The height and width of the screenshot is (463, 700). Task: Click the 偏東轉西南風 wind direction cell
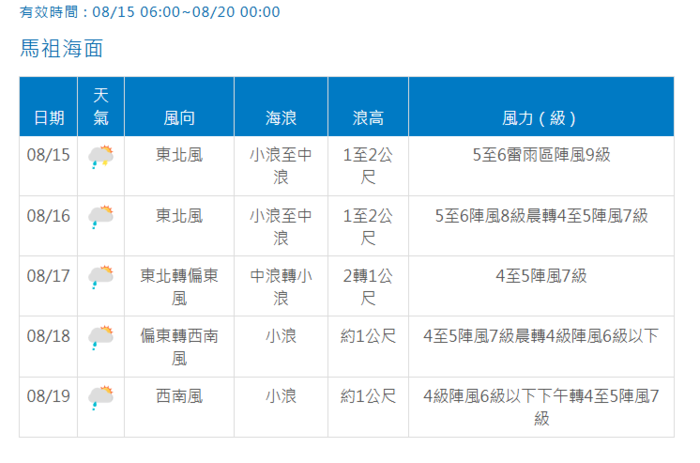[x=179, y=347]
